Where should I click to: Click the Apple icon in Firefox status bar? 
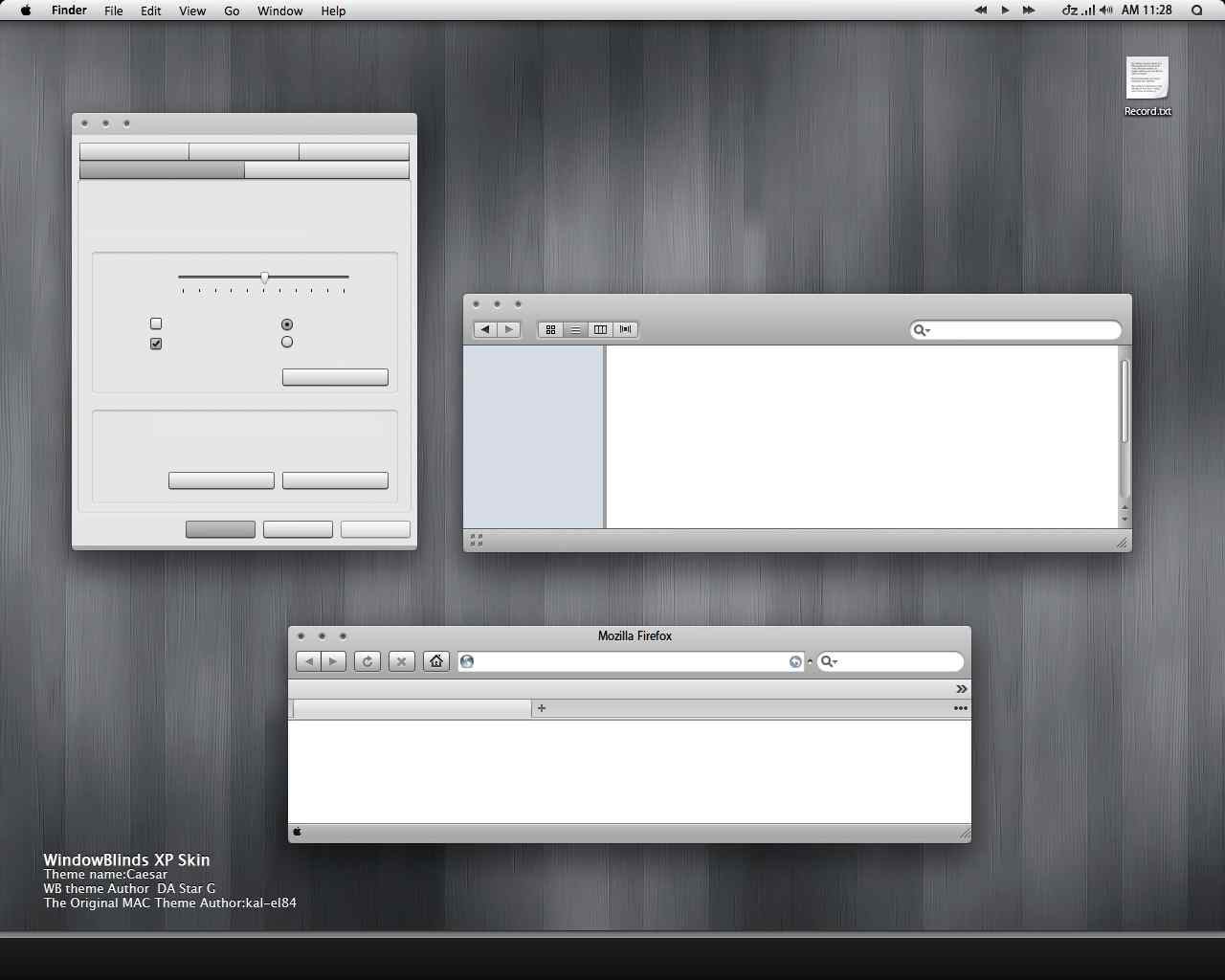tap(297, 832)
